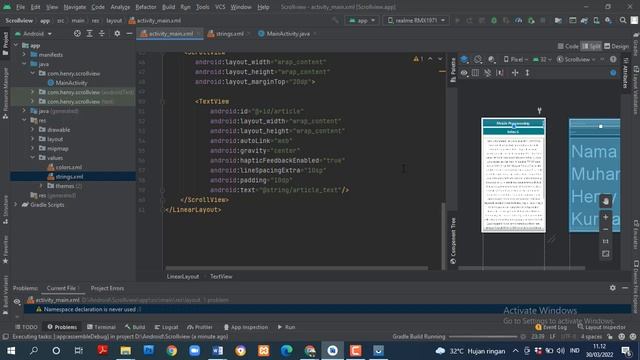Click the design warnings info icon
The width and height of the screenshot is (640, 360).
tap(613, 60)
